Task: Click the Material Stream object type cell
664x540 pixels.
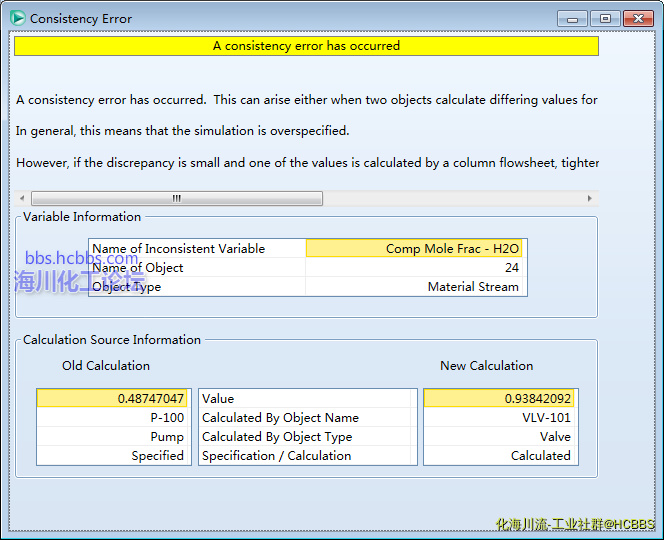Action: pyautogui.click(x=415, y=287)
